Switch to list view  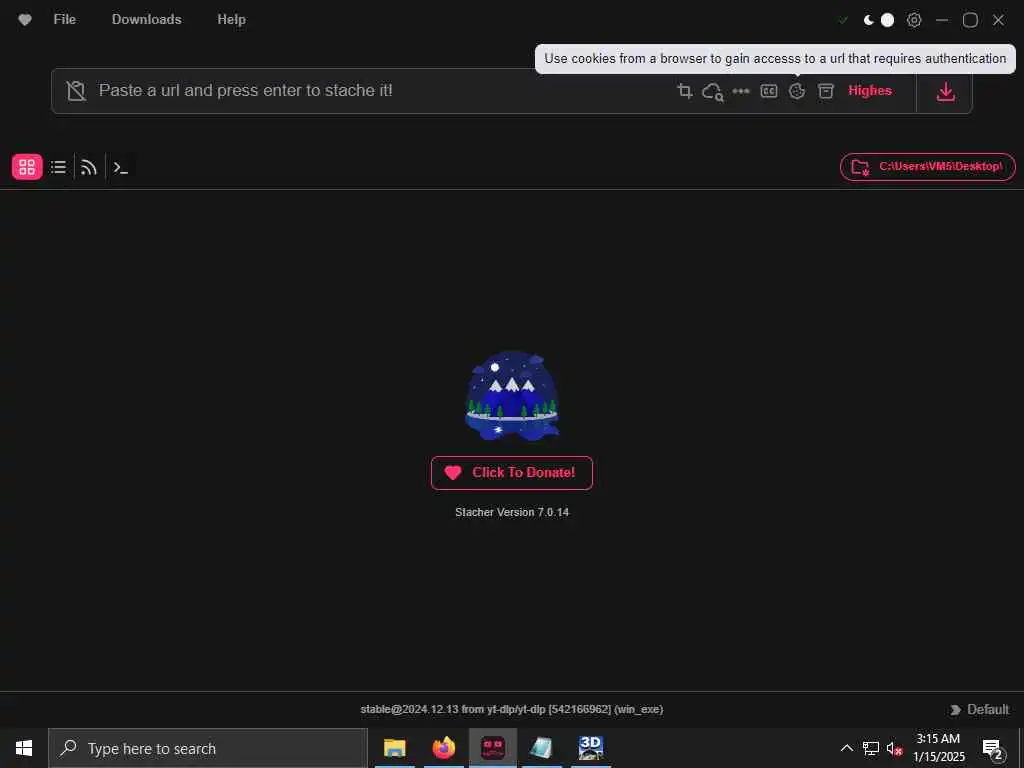(58, 167)
